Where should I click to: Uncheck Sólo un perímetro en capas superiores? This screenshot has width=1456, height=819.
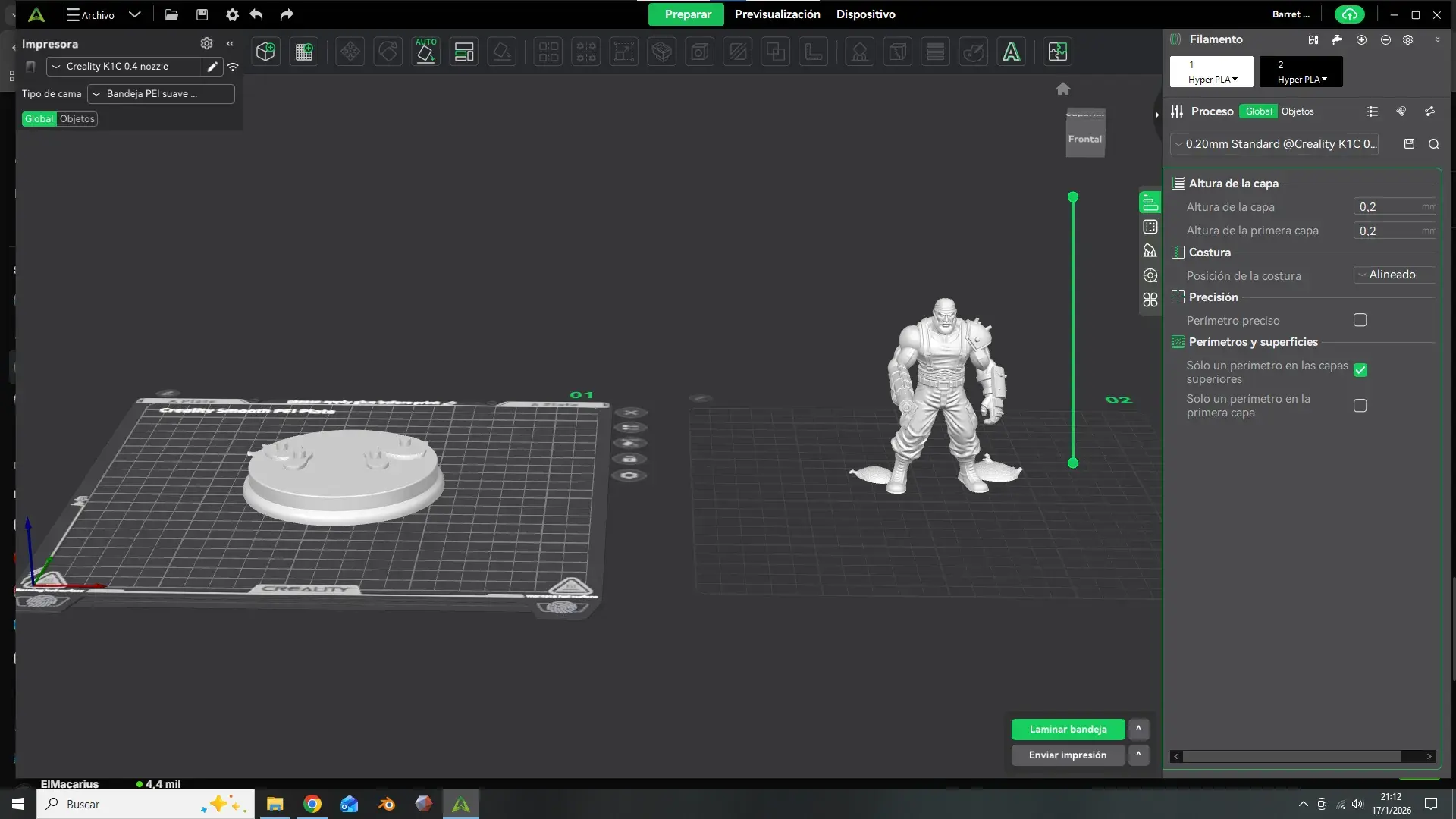click(1360, 370)
